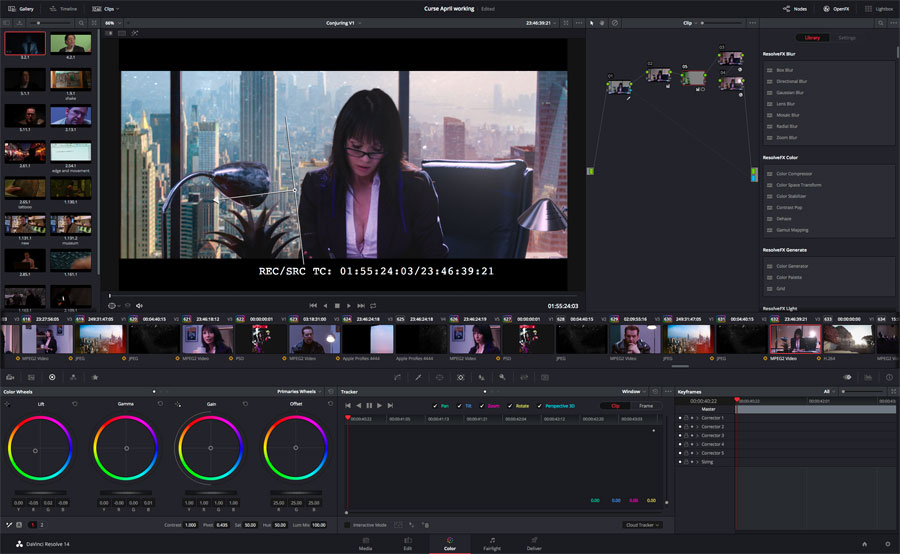Toggle bypass in node editor toolbar
The height and width of the screenshot is (554, 900).
click(x=615, y=23)
